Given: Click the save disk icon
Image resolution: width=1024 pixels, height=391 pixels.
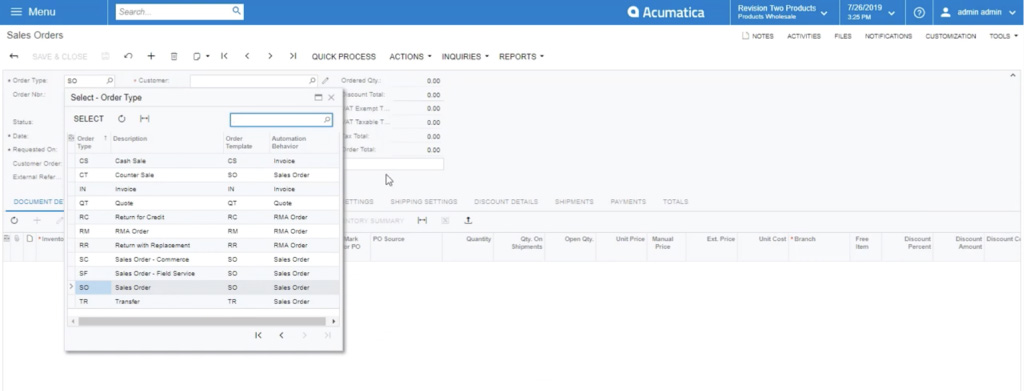Looking at the screenshot, I should coord(105,57).
